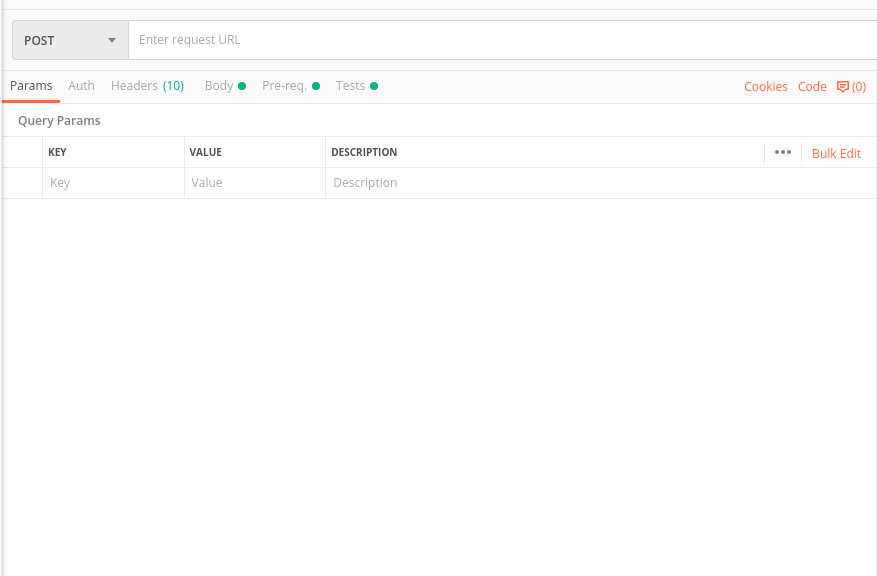
Task: Click the Code link
Action: click(812, 87)
